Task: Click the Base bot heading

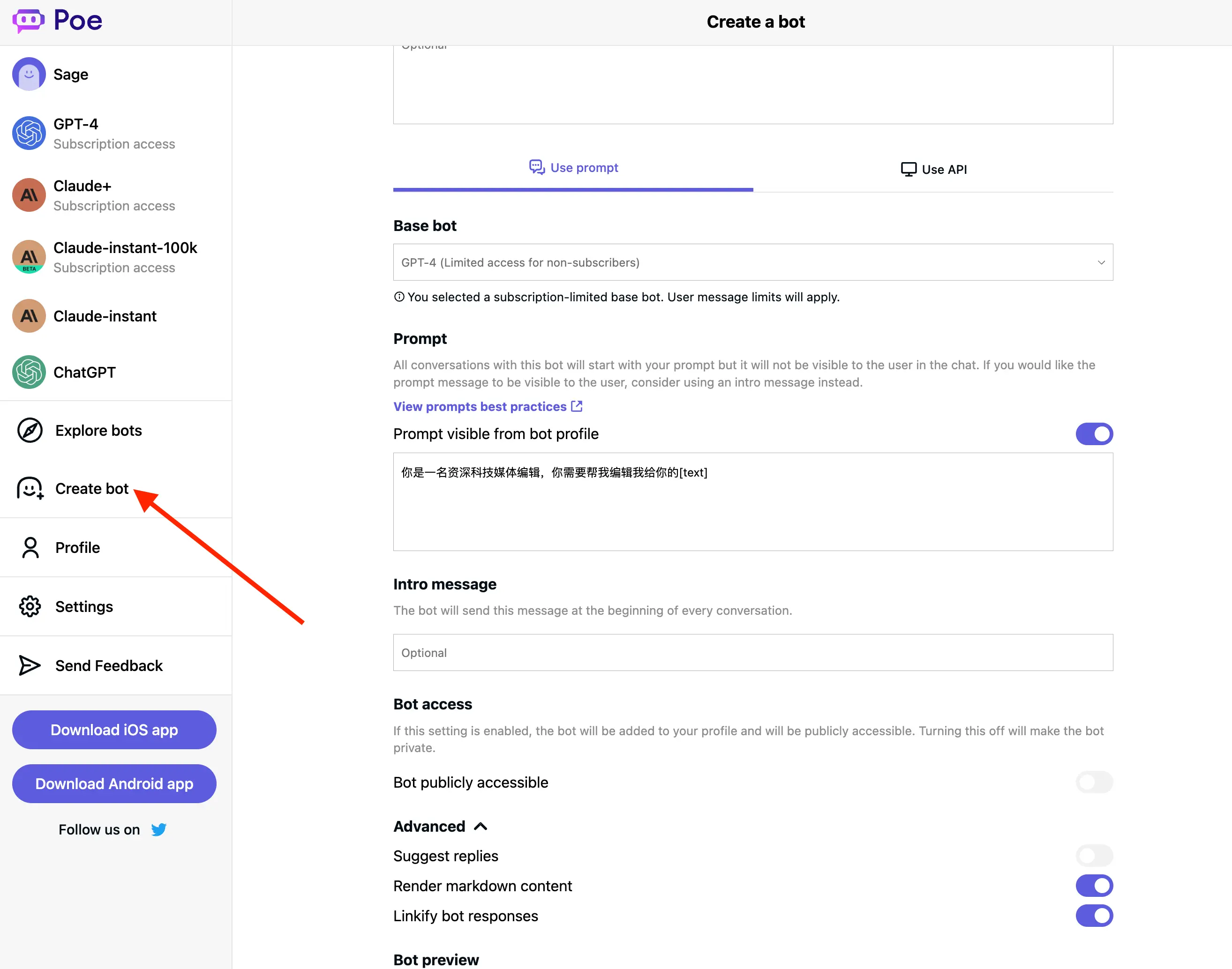Action: 425,226
